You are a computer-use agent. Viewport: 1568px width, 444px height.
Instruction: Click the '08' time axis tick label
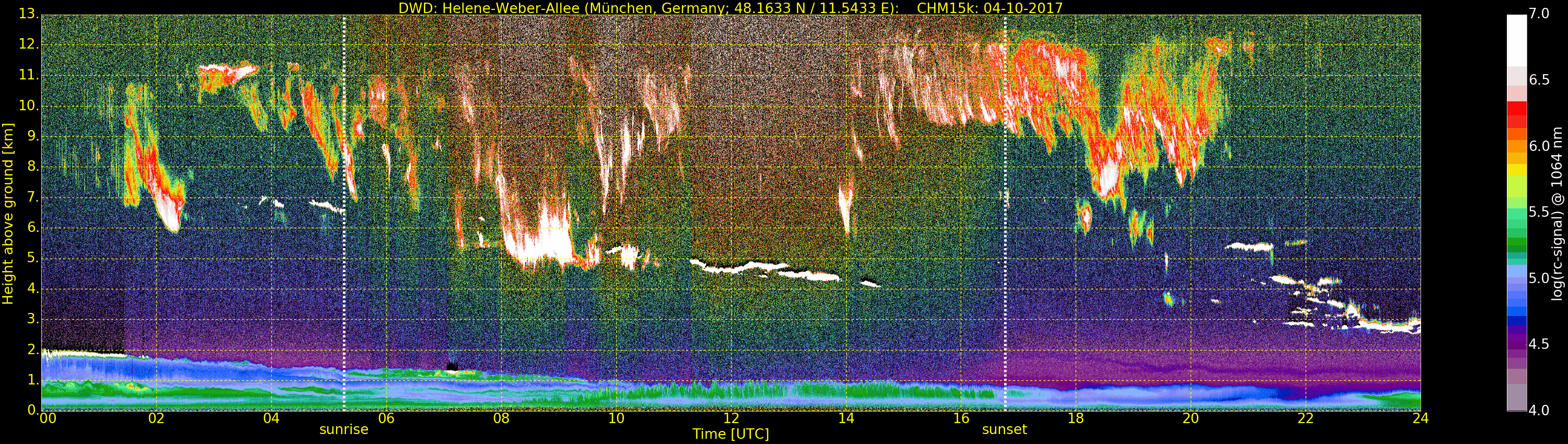click(501, 418)
